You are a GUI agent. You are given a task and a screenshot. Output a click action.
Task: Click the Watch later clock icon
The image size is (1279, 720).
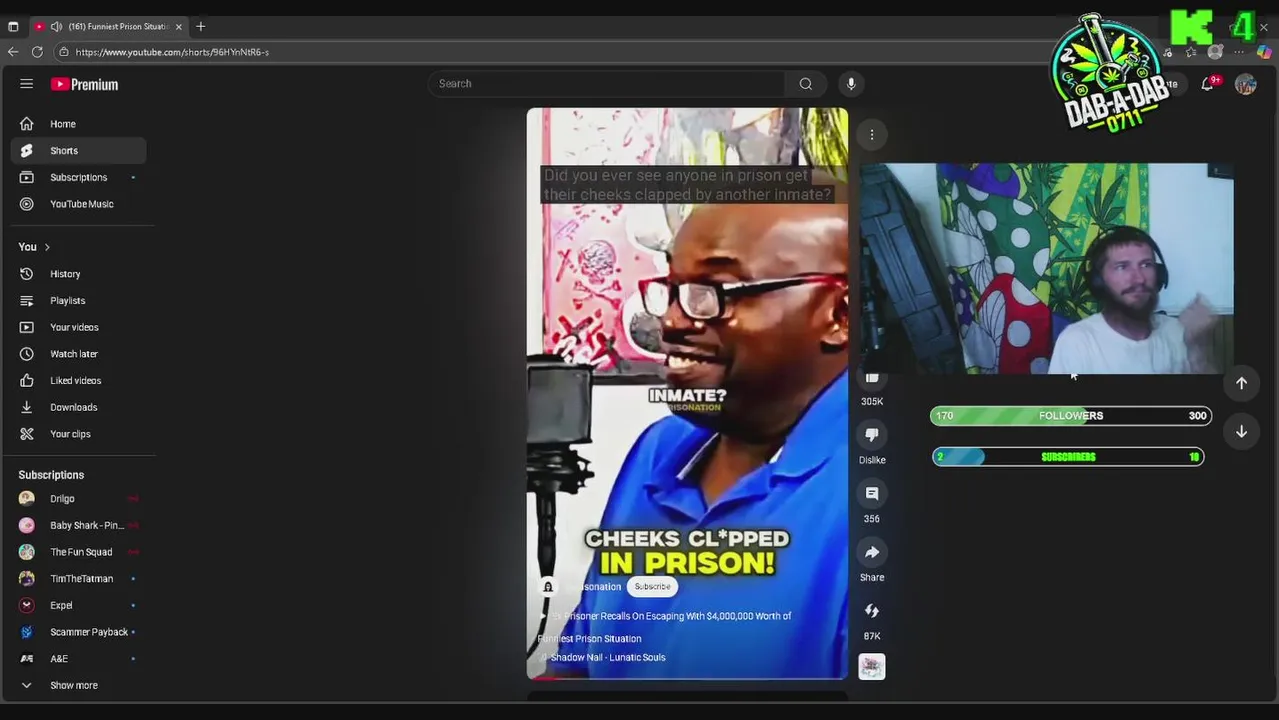[27, 354]
